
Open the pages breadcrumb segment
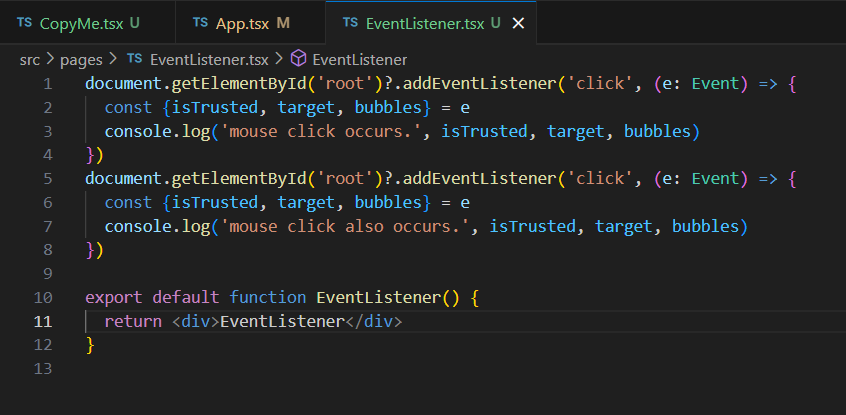(81, 59)
